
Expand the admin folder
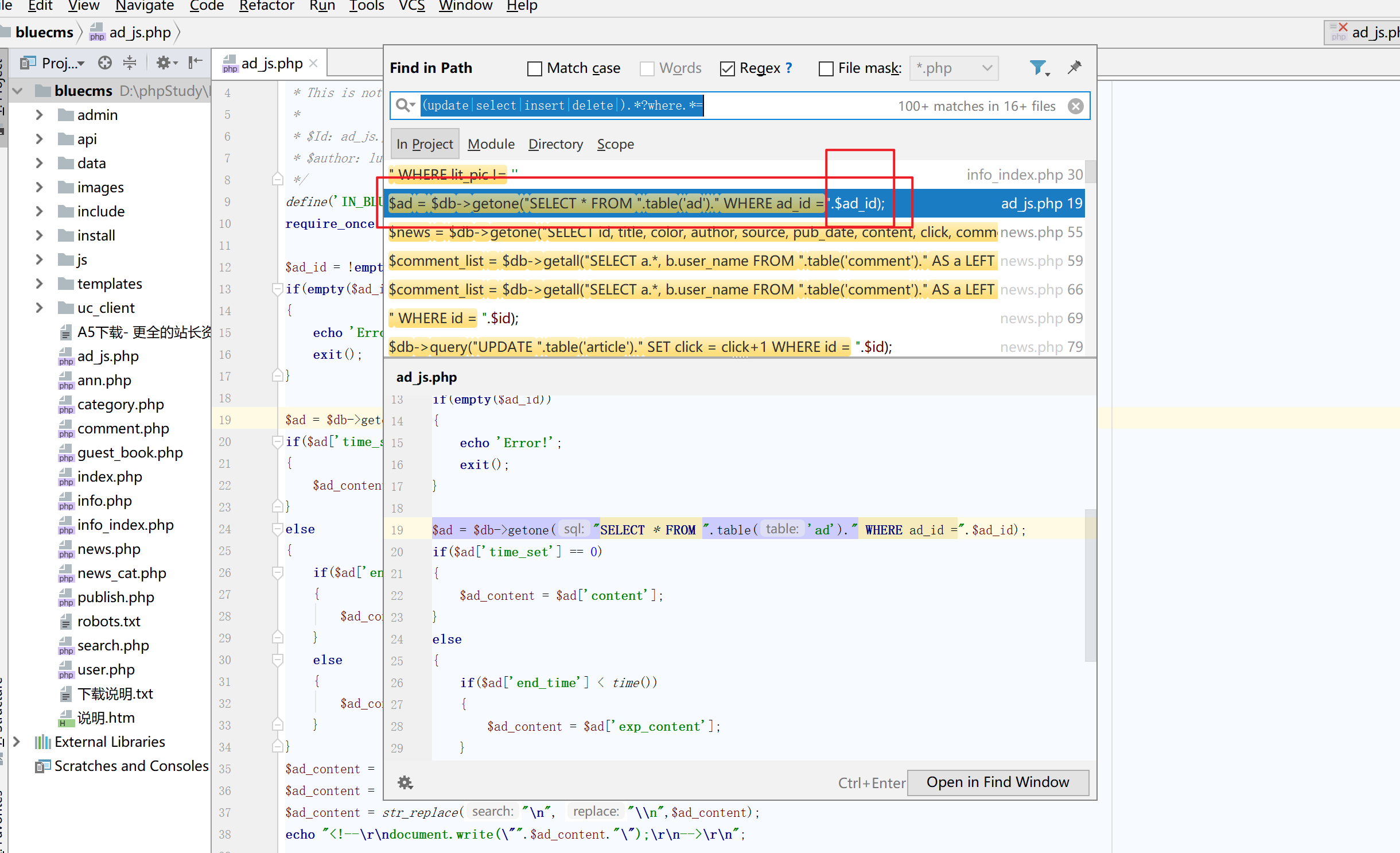(x=39, y=115)
